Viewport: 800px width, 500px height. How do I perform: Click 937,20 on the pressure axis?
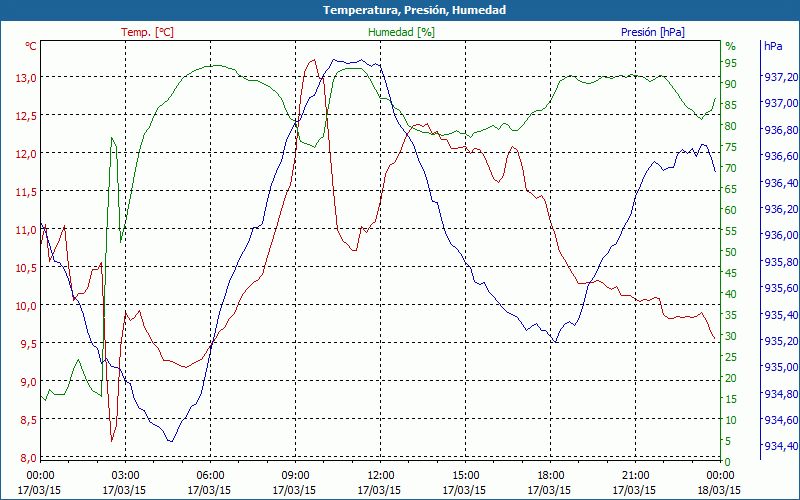781,77
